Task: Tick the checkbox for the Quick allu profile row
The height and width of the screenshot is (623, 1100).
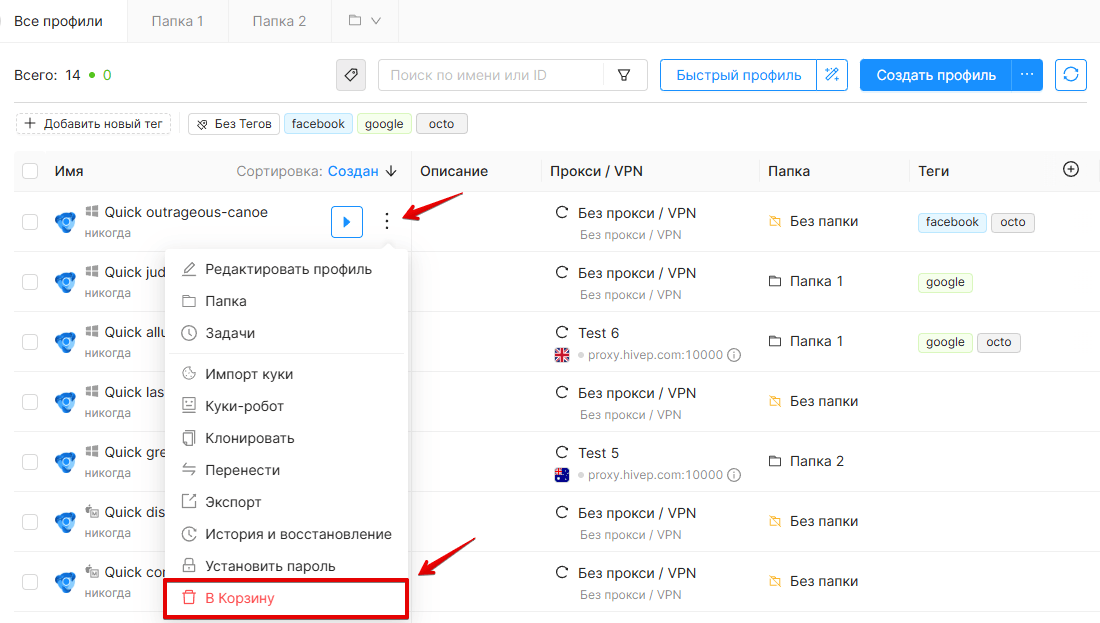Action: pos(30,342)
